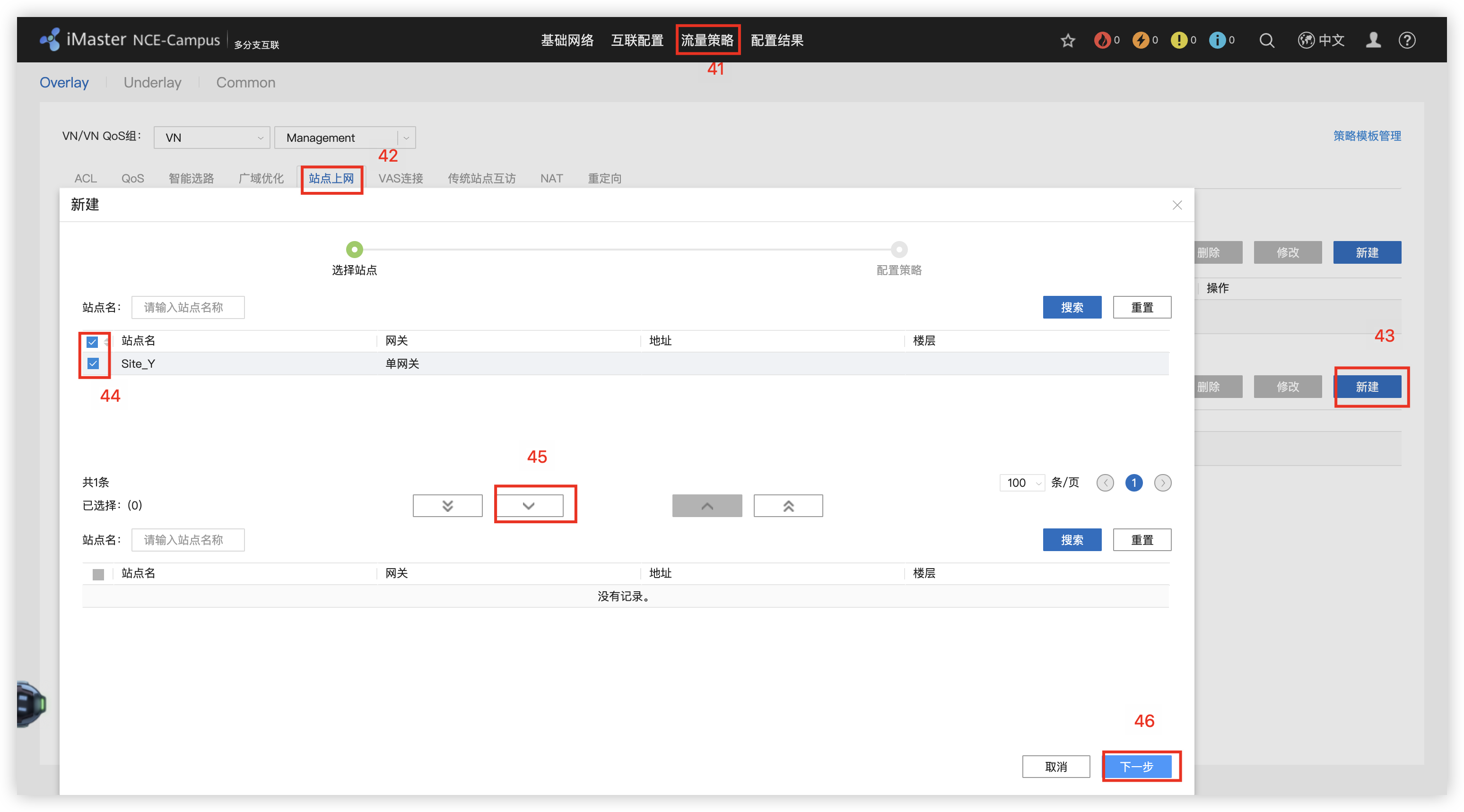Open the user account icon
Image resolution: width=1464 pixels, height=812 pixels.
[1373, 40]
